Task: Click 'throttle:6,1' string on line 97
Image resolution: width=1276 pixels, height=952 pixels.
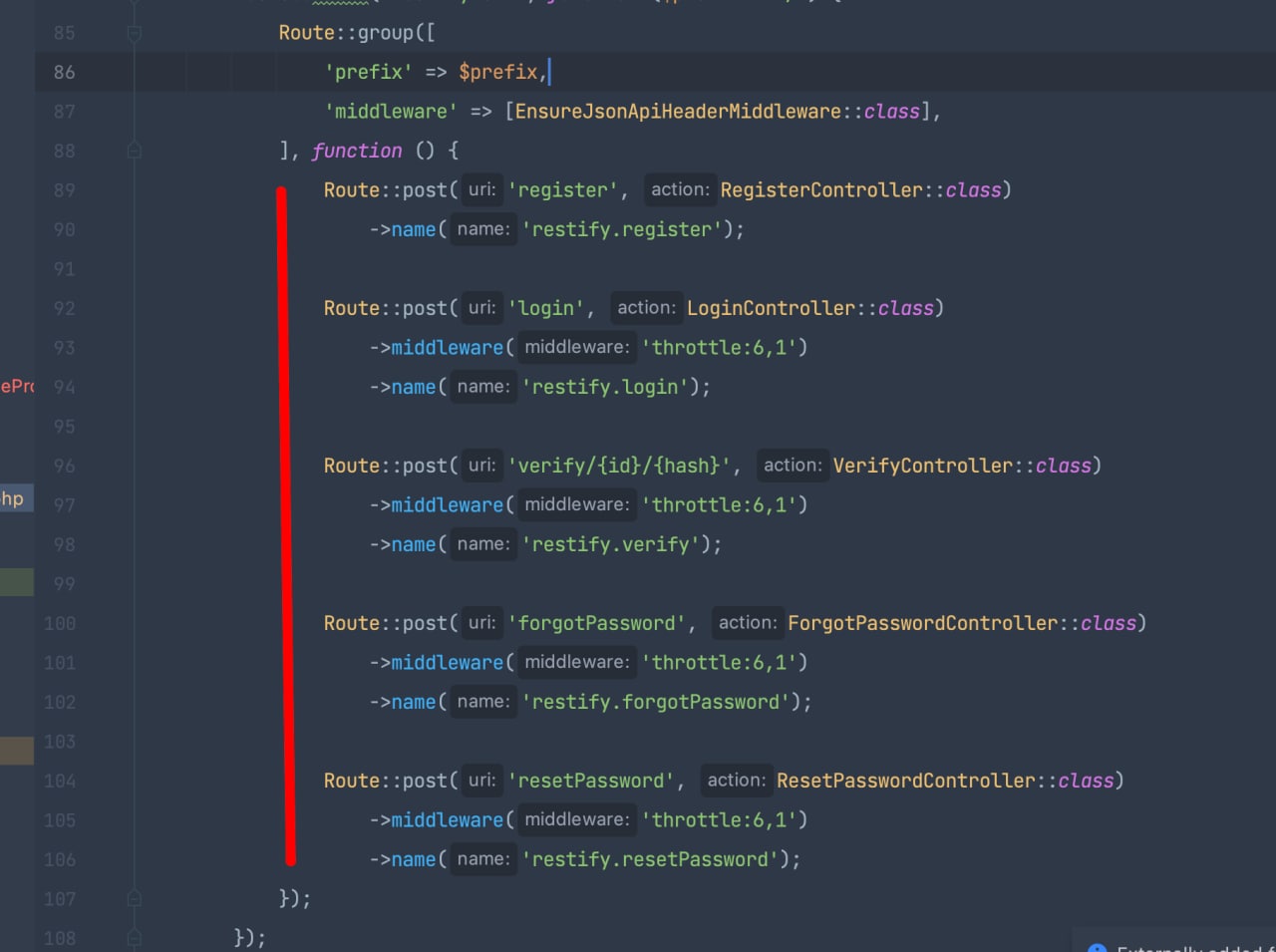Action: click(x=720, y=505)
